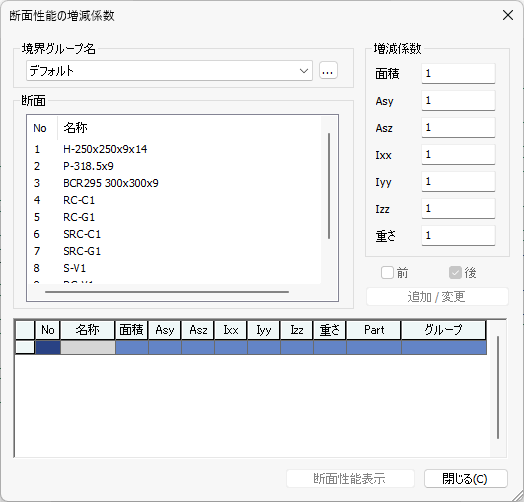This screenshot has width=524, height=502.
Task: Toggle the 後 checkbox
Action: (x=455, y=273)
